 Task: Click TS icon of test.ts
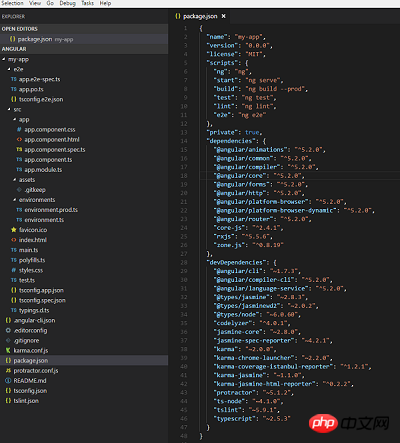(14, 280)
